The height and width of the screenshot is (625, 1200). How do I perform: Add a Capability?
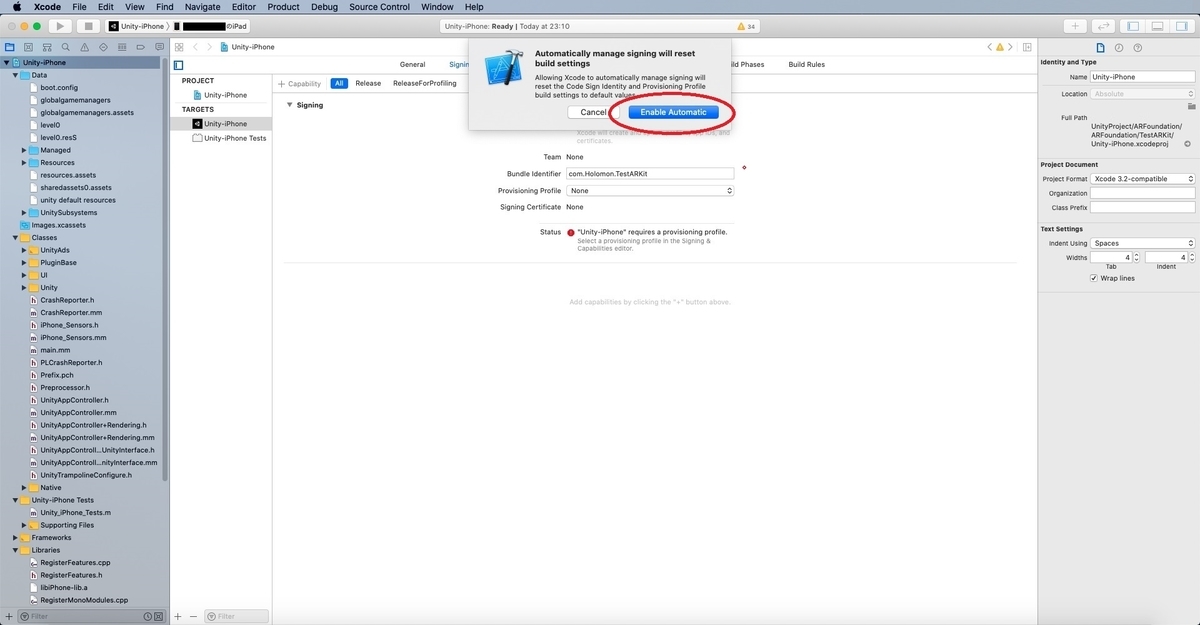[299, 84]
